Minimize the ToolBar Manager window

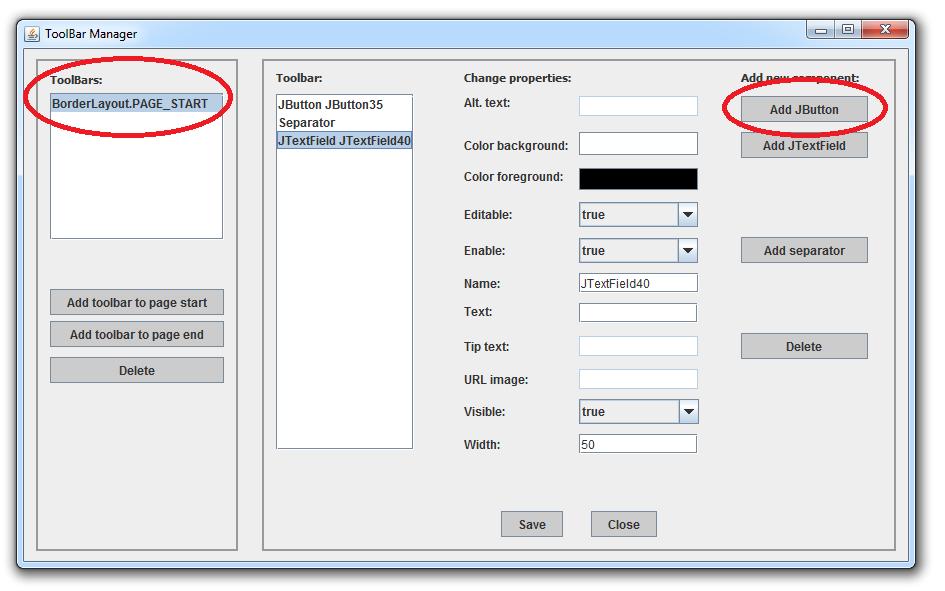pyautogui.click(x=821, y=30)
